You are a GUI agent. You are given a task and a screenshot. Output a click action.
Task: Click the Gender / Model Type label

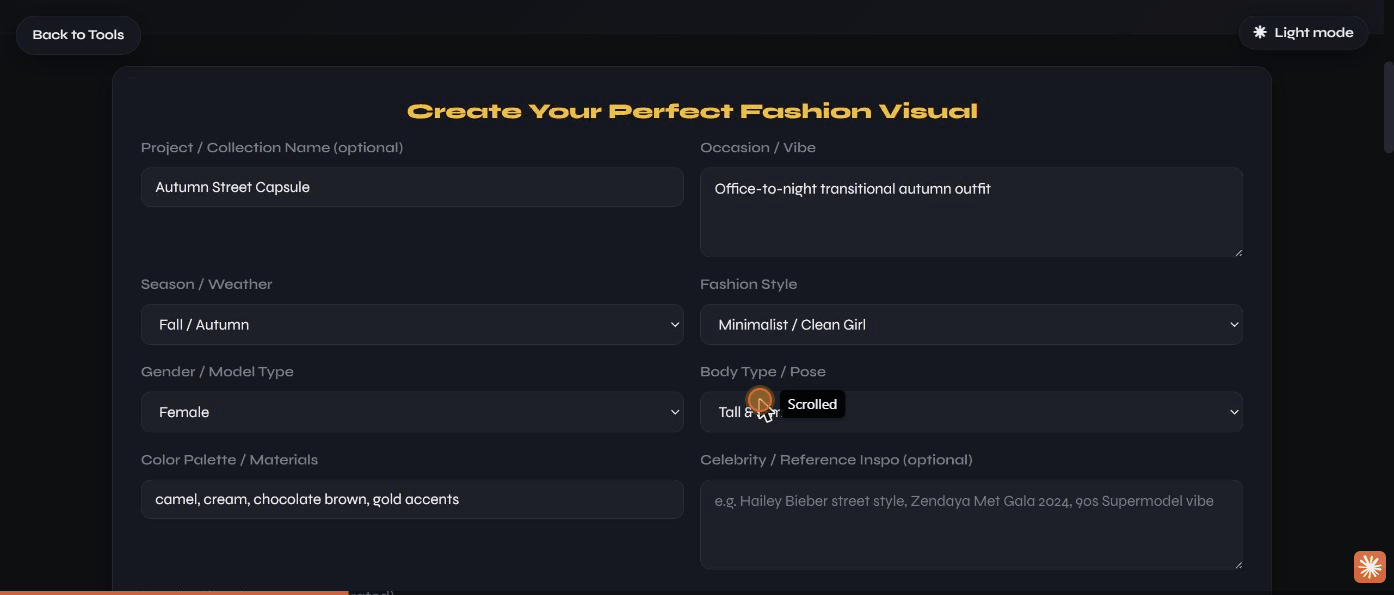click(x=217, y=372)
